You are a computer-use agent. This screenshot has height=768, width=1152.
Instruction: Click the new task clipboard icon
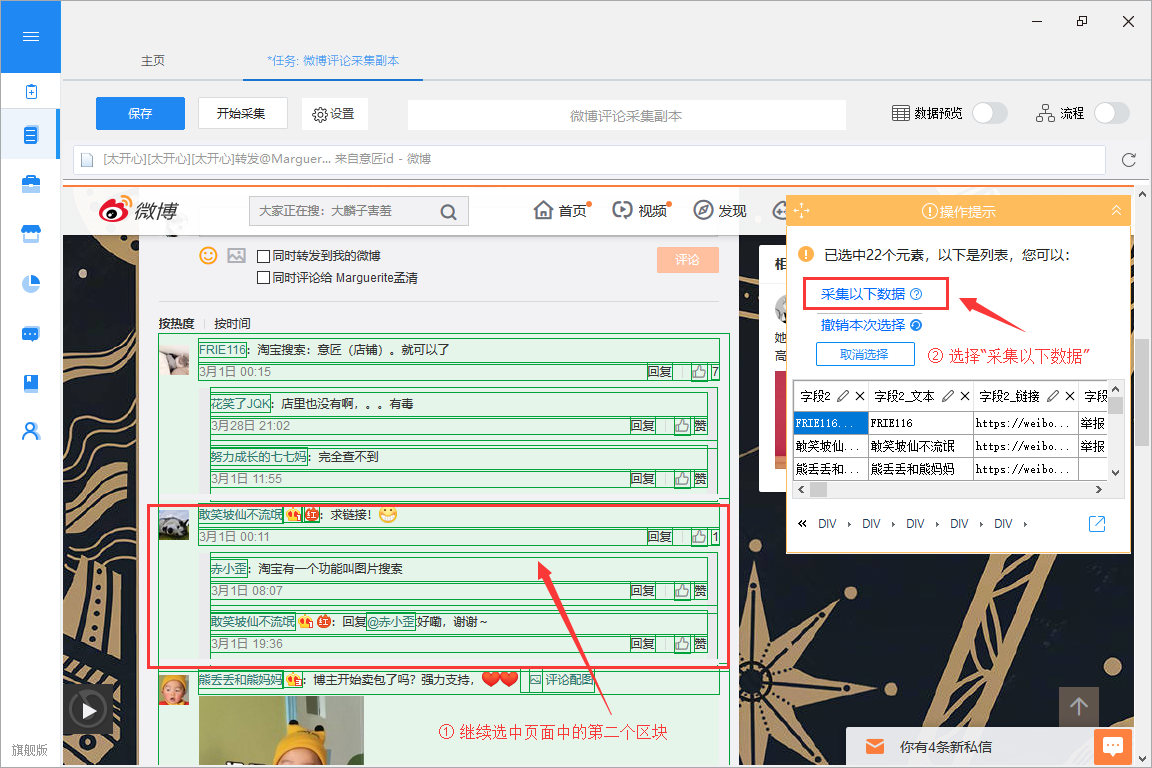tap(31, 91)
